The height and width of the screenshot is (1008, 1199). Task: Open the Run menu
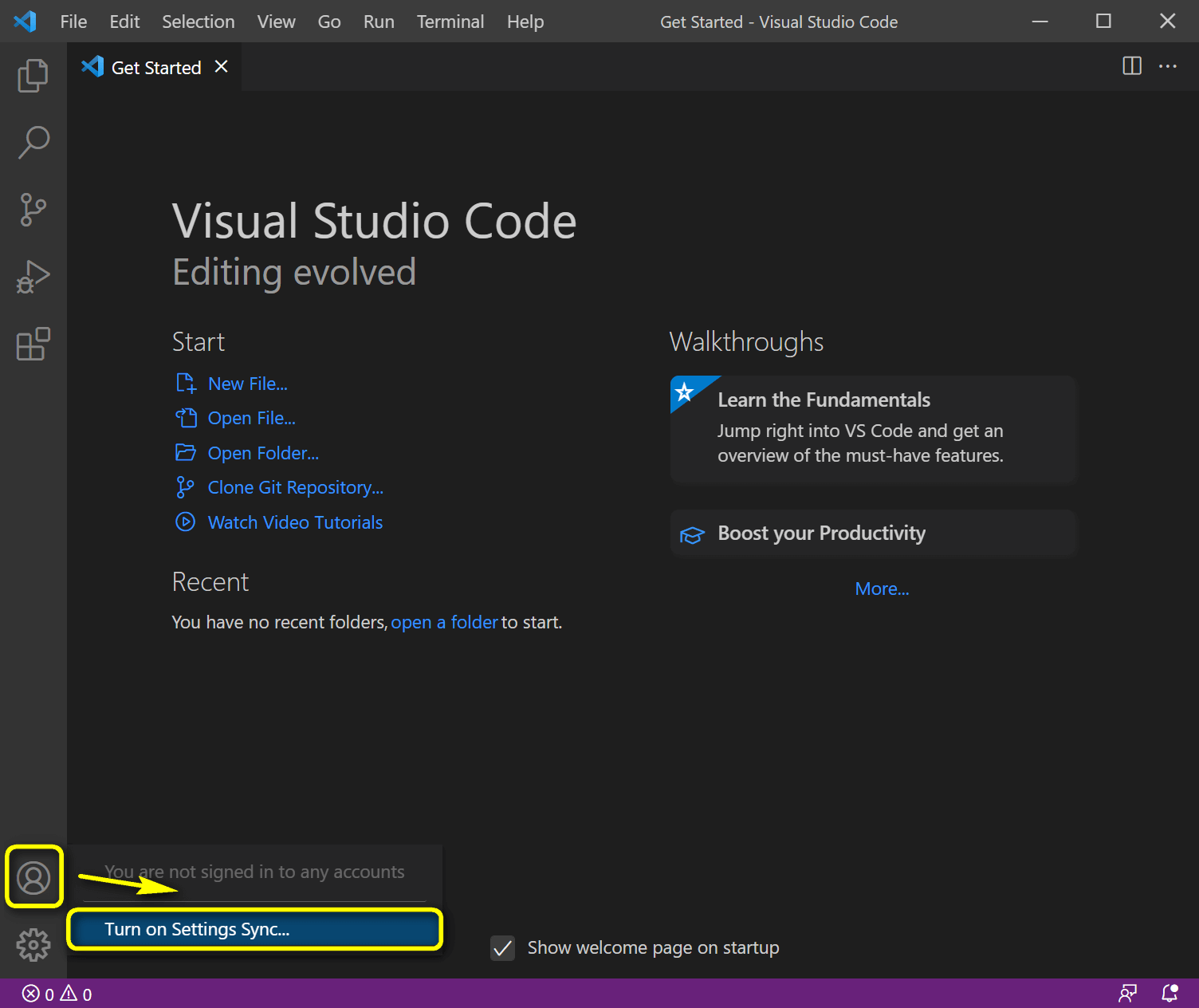point(379,22)
